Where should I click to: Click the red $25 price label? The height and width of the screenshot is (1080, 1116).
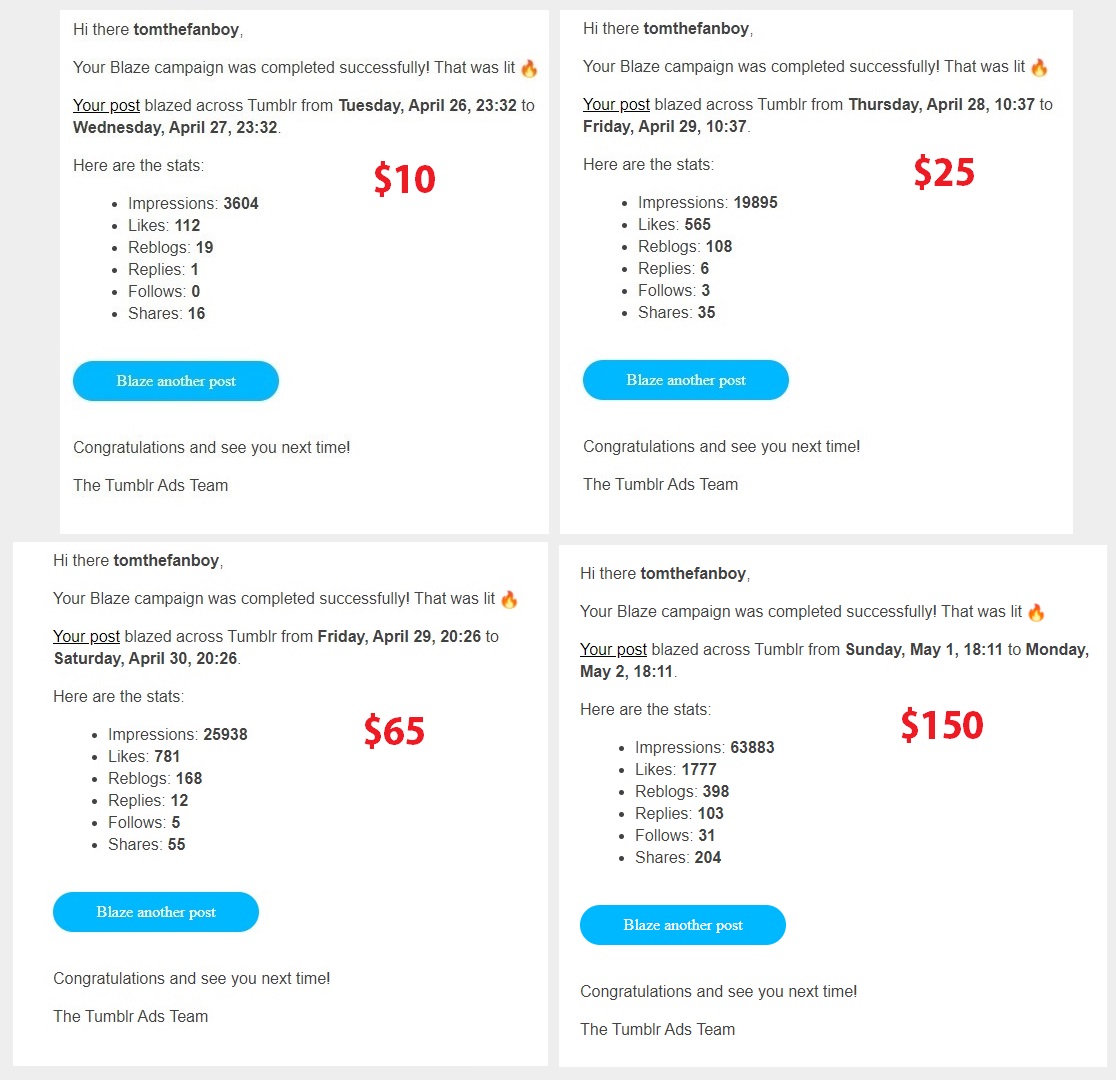[x=944, y=173]
